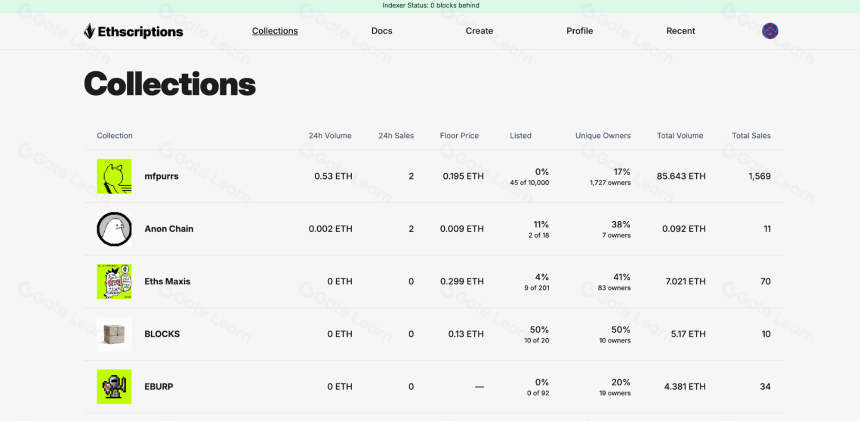Sort by the Listed column header
The width and height of the screenshot is (860, 421).
tap(520, 136)
